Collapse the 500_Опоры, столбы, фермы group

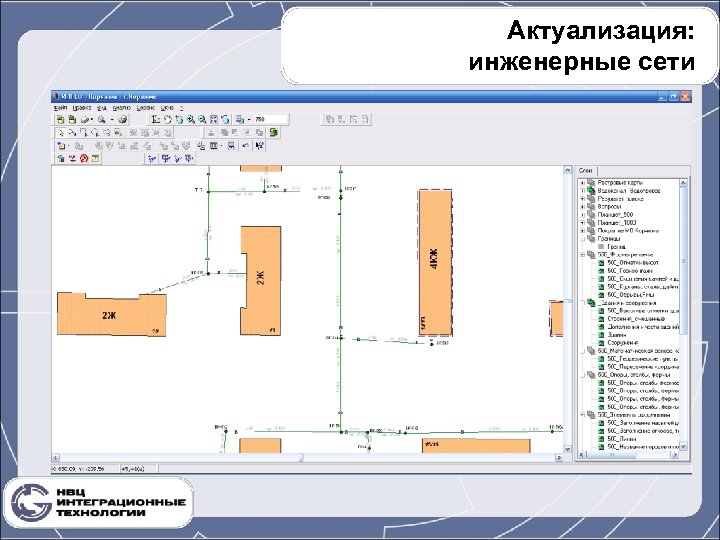tap(583, 375)
